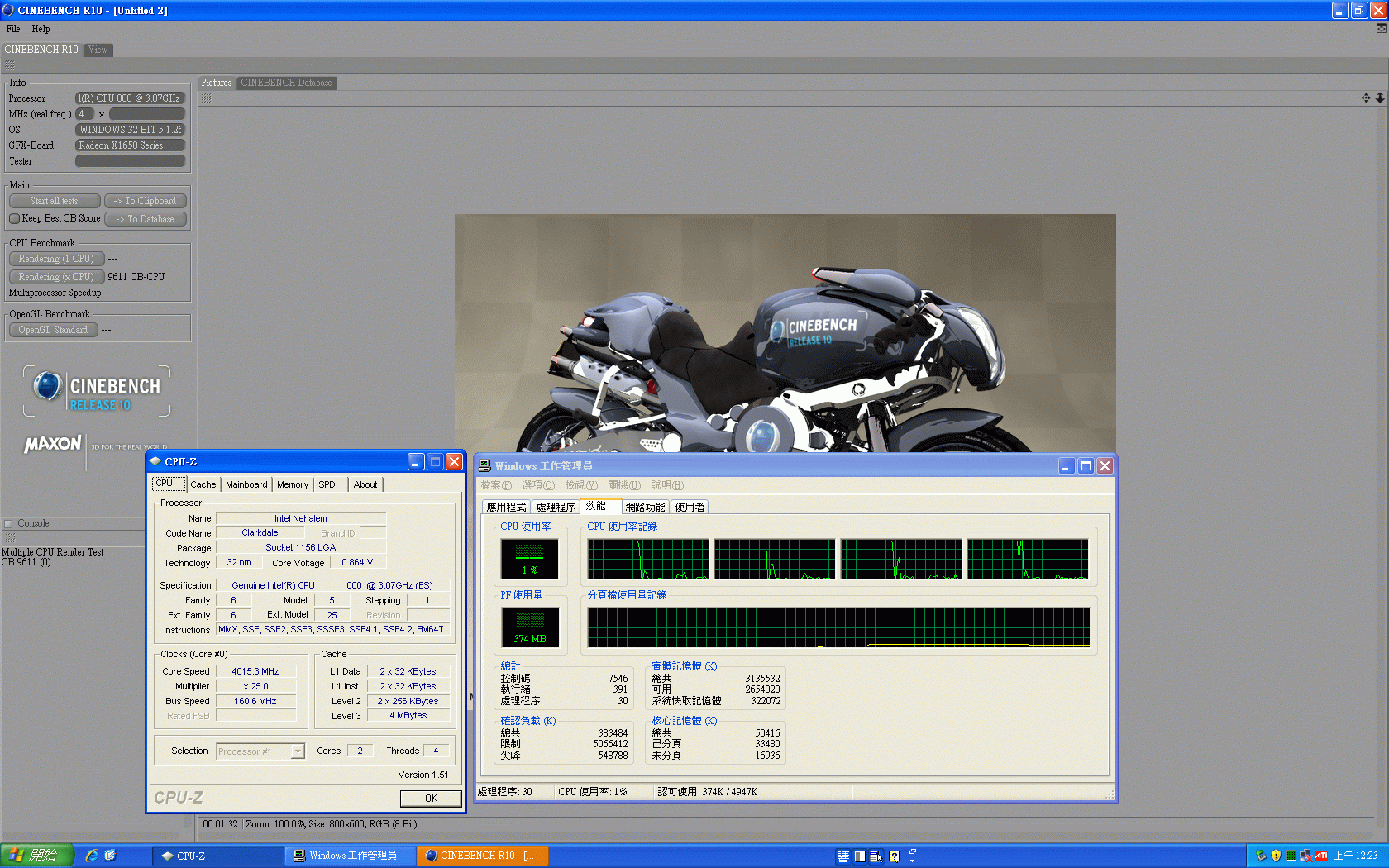Viewport: 1389px width, 868px height.
Task: Launch Internet Explorer from quick launch
Action: [x=92, y=856]
